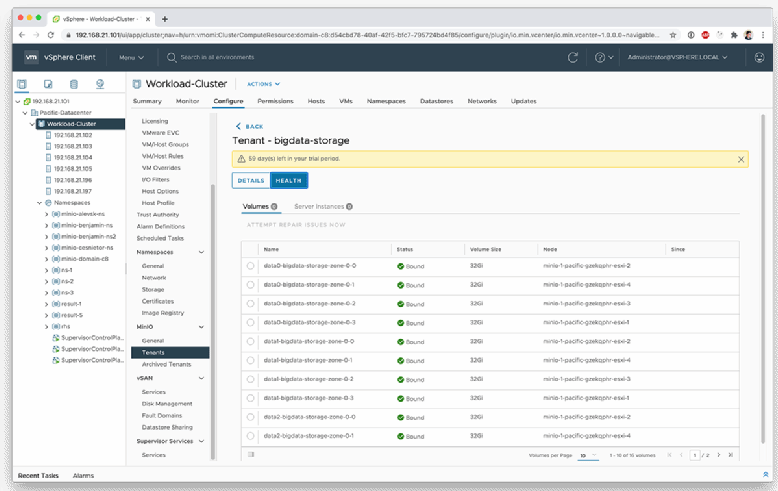Select radio for data0-bigdata-storage-zone-0-0

point(250,266)
